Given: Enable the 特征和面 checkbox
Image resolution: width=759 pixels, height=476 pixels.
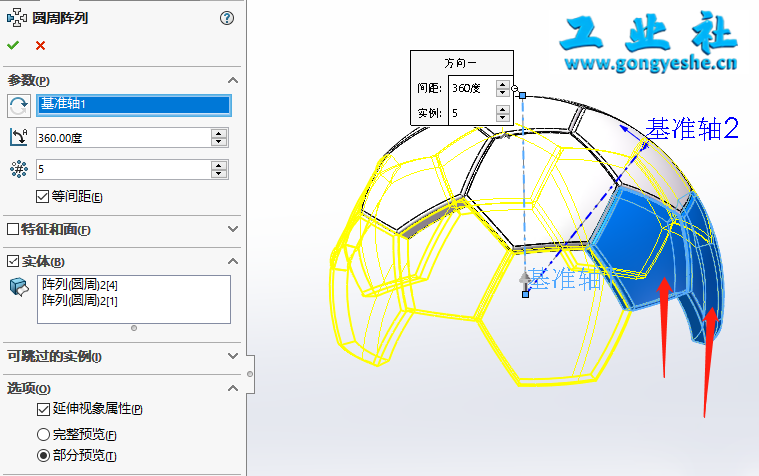Looking at the screenshot, I should tap(13, 229).
